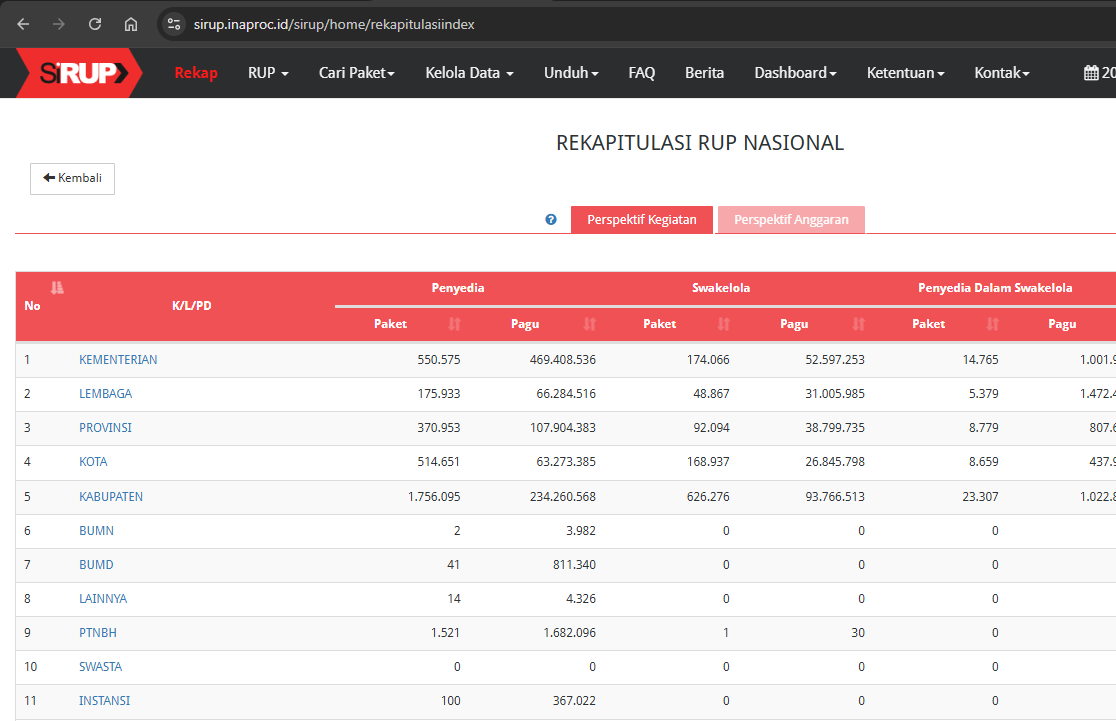
Task: Open the Dashboard dropdown
Action: 796,73
